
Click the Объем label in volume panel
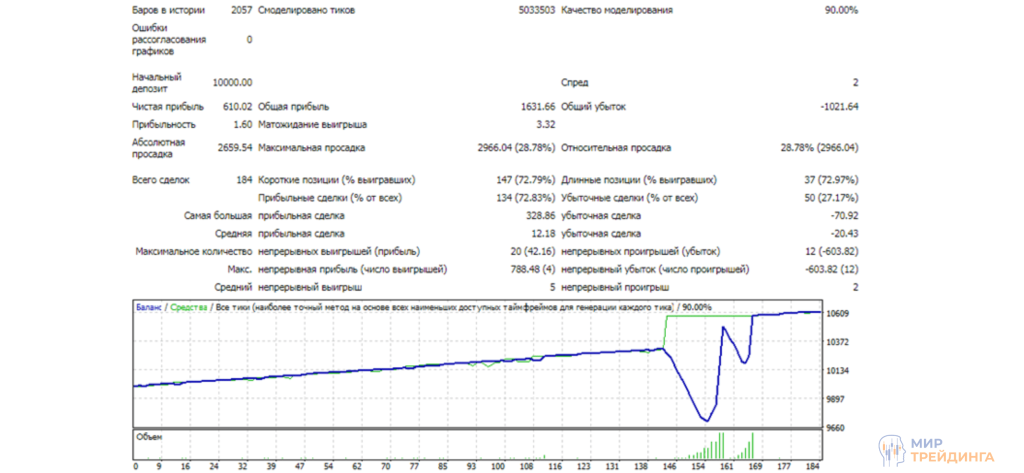tap(149, 437)
